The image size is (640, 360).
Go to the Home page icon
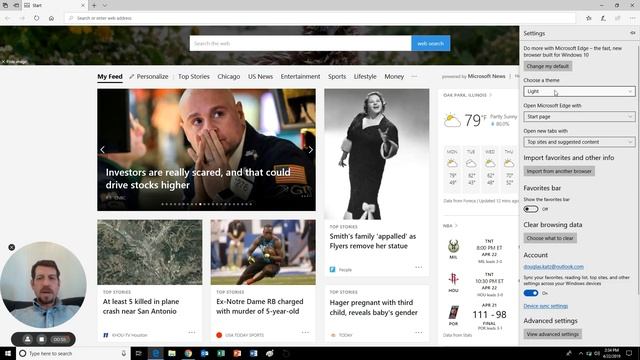click(51, 18)
